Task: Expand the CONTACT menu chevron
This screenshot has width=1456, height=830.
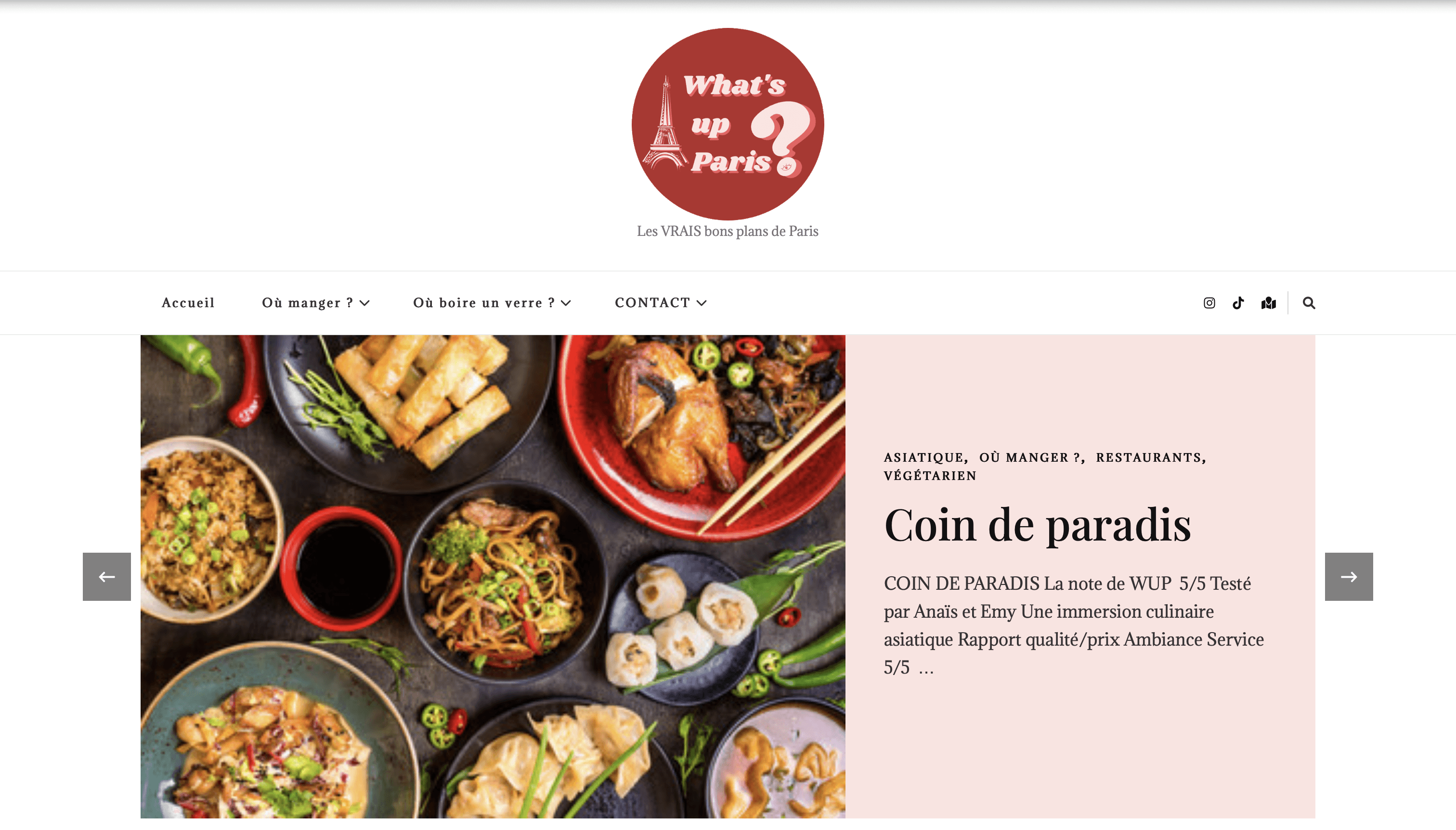Action: [702, 303]
